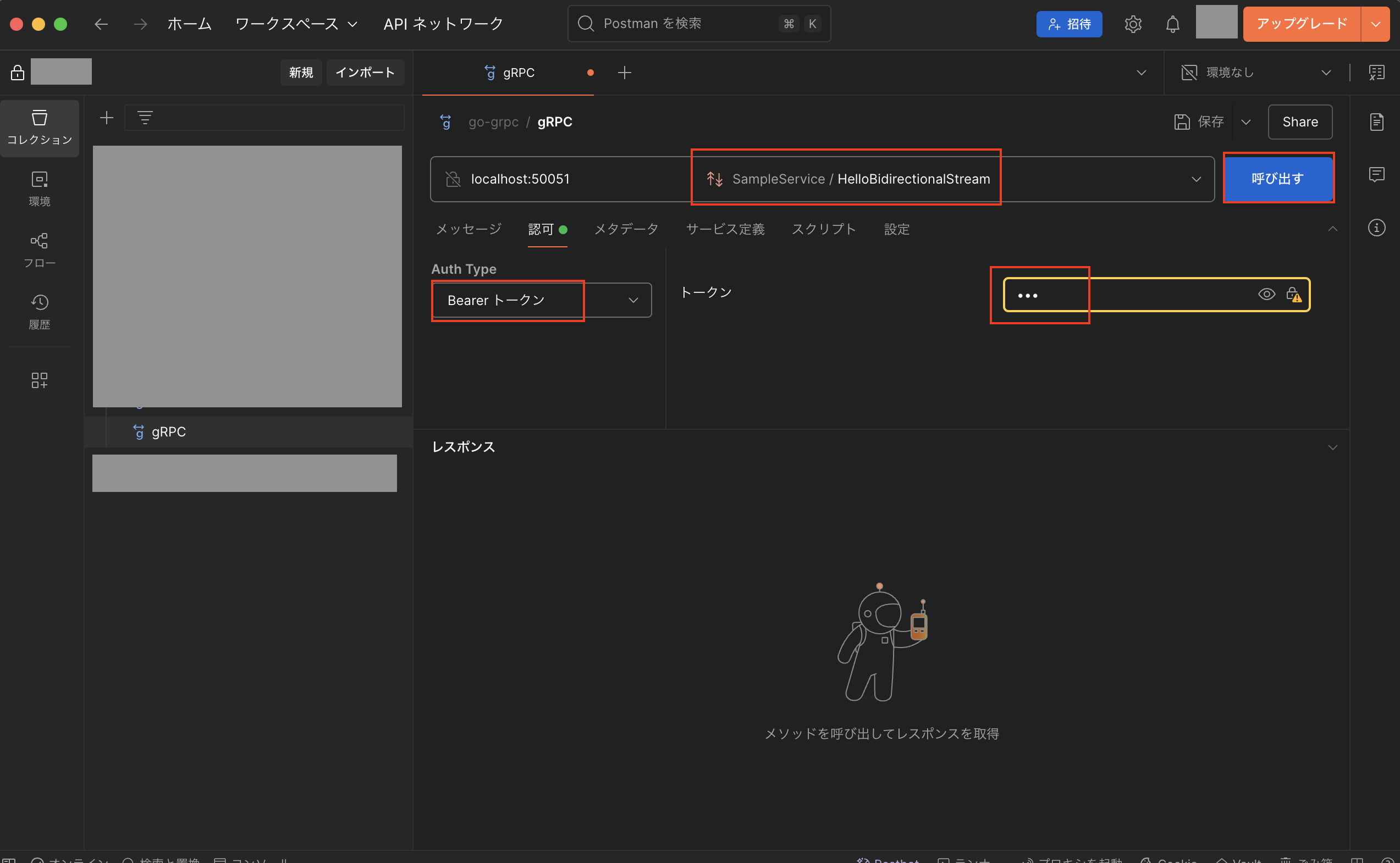Open the 環境 (Environments) sidebar panel
Screen dimensions: 1400x863
[x=40, y=189]
